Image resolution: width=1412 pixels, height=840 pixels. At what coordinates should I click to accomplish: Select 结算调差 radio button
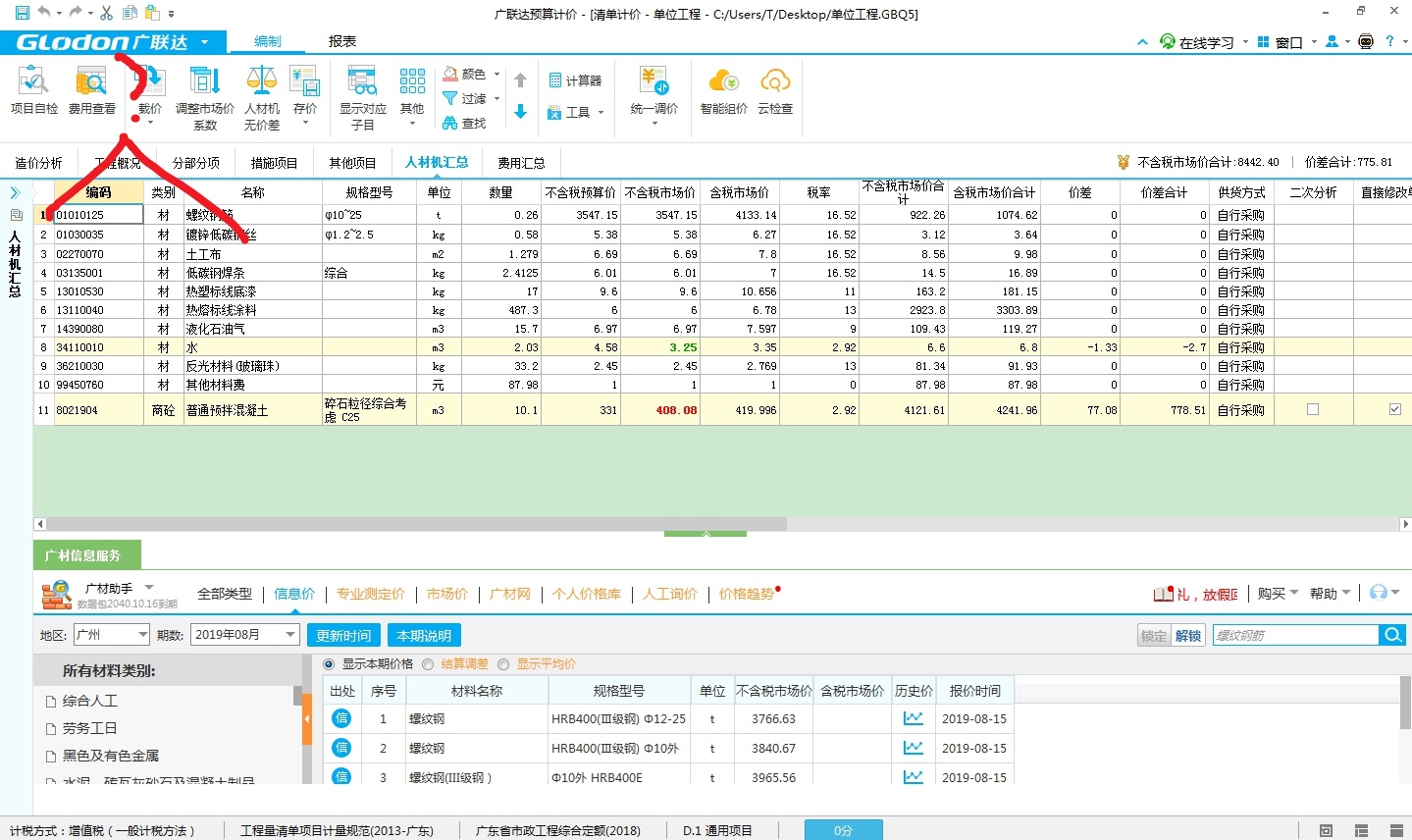[x=428, y=664]
